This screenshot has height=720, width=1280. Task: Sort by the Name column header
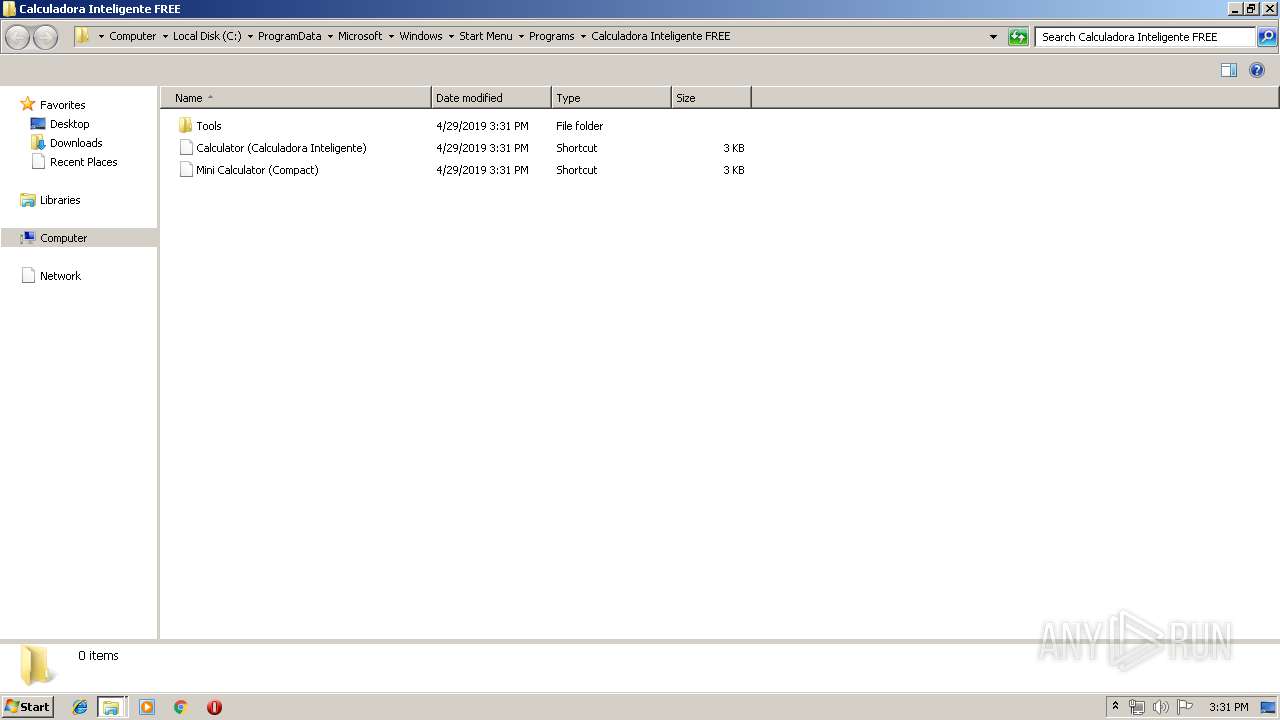point(296,98)
